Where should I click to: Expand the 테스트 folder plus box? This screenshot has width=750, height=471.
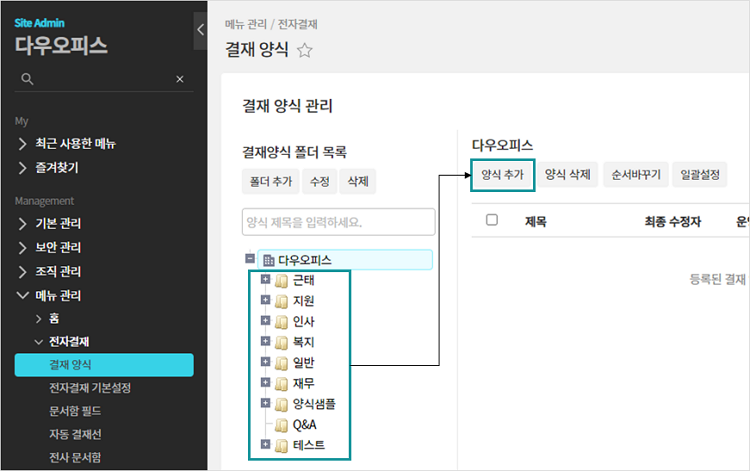(265, 444)
